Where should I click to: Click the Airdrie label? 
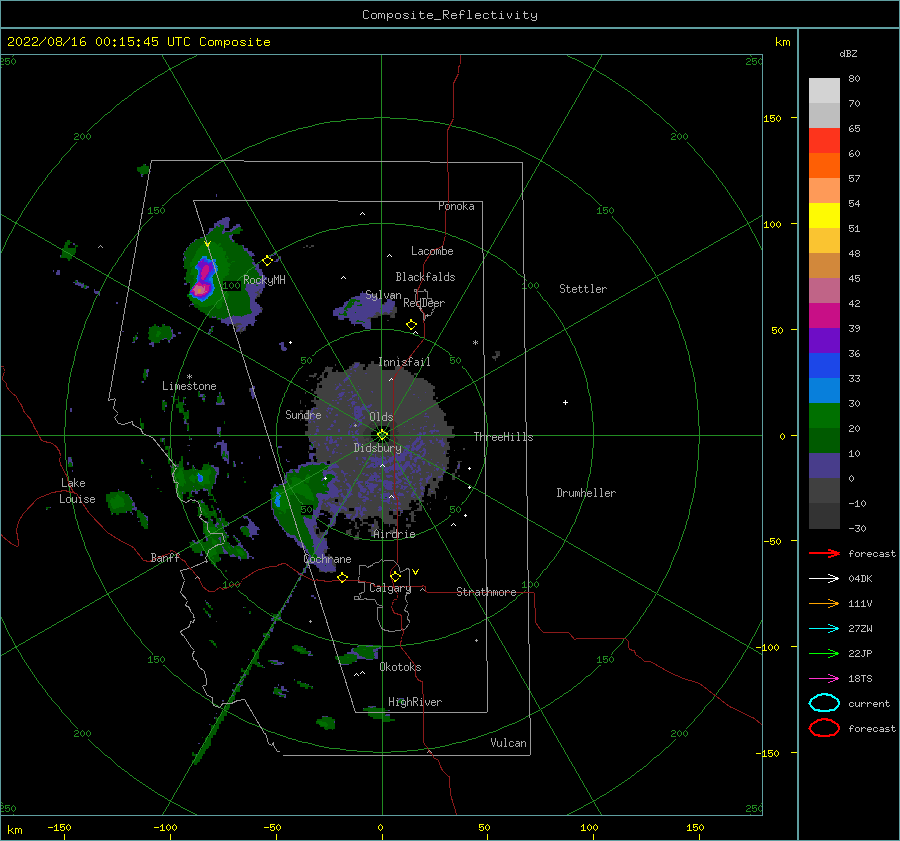[394, 534]
